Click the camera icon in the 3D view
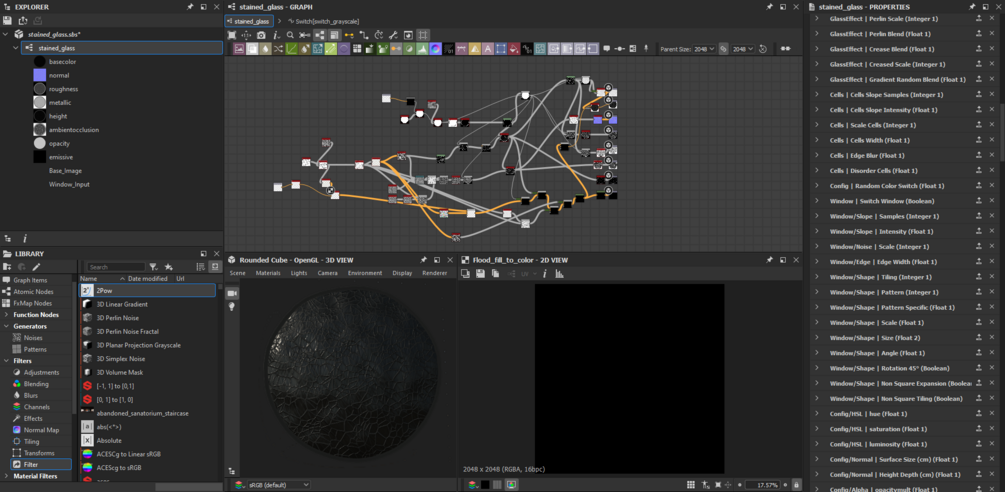This screenshot has height=492, width=1005. coord(232,293)
